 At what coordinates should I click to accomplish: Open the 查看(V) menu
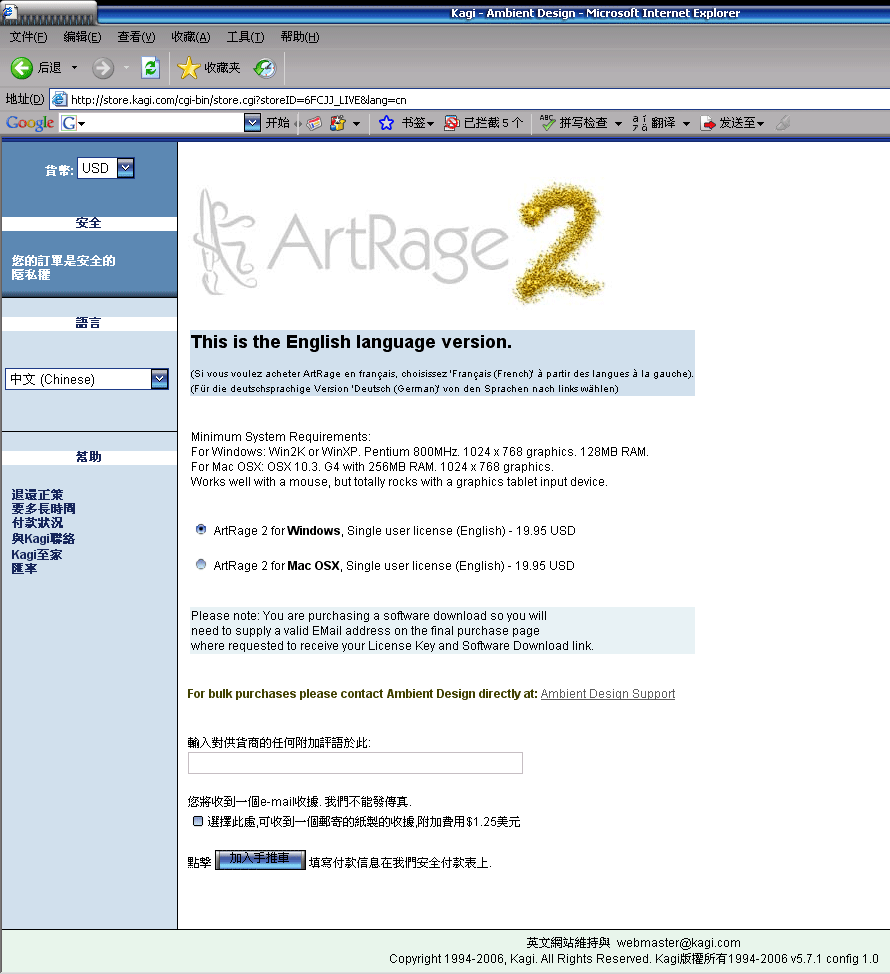point(136,37)
